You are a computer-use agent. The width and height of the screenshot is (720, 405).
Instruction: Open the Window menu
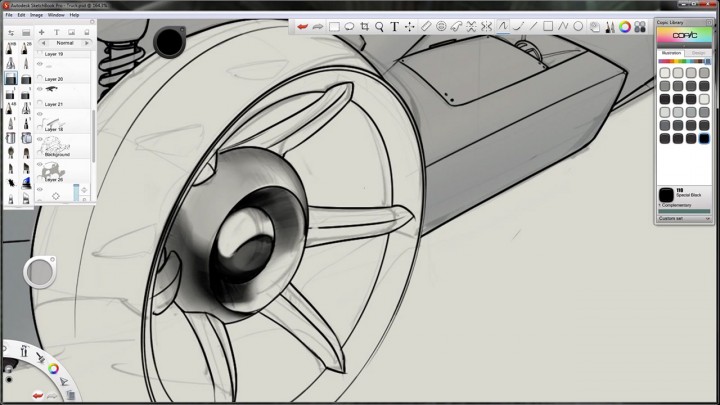(x=56, y=15)
